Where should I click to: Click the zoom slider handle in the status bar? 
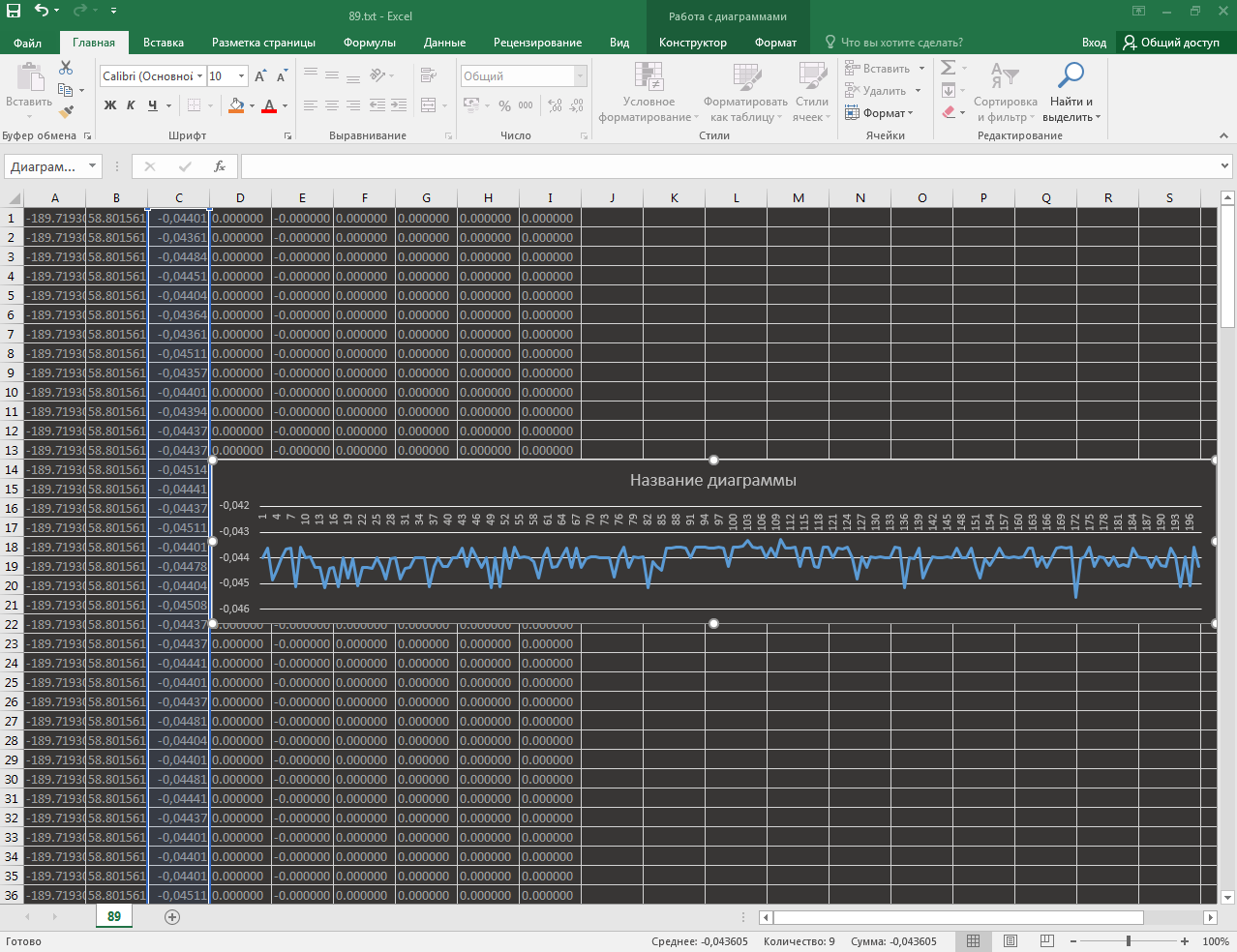(1129, 941)
